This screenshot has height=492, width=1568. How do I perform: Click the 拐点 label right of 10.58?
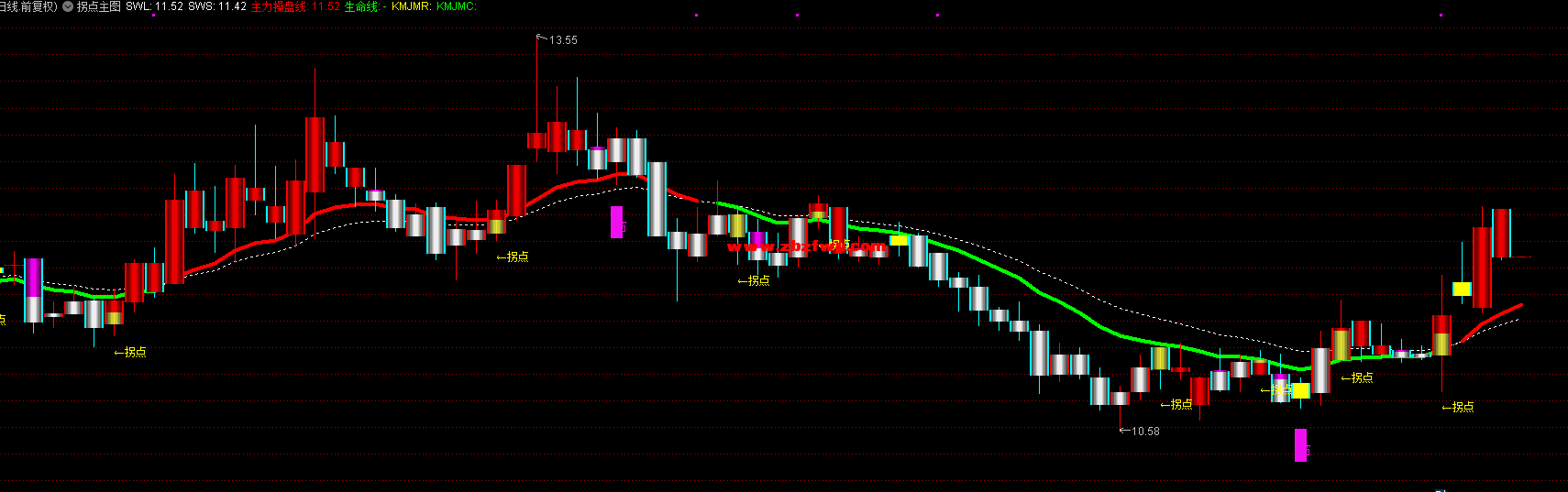[1176, 404]
